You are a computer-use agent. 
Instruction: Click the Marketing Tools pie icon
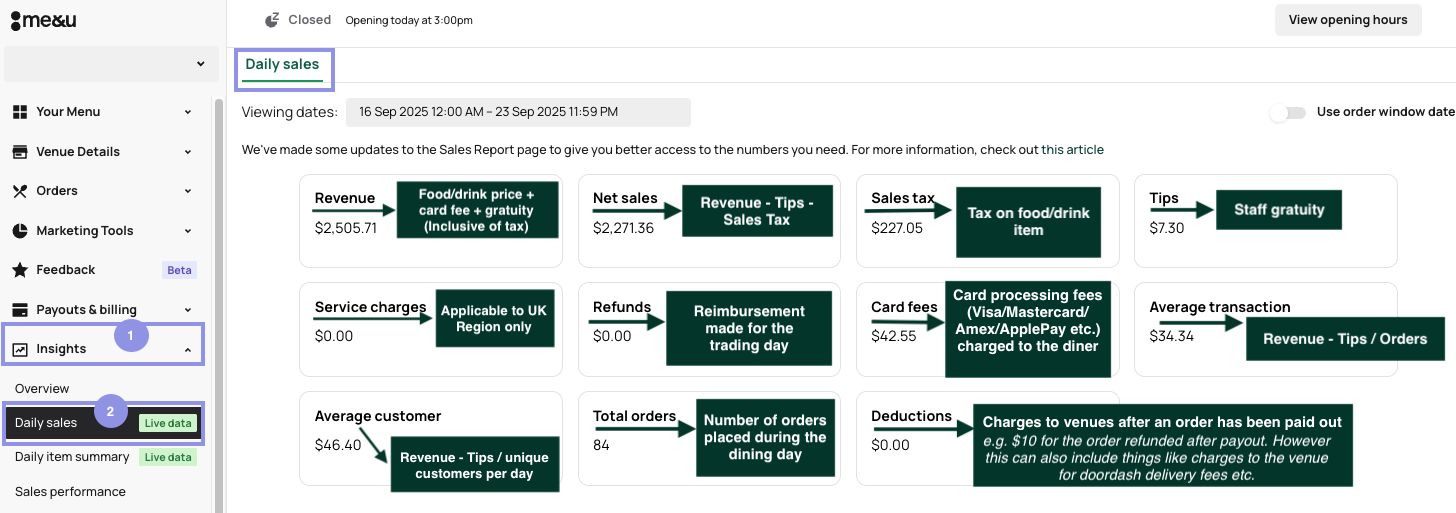19,231
